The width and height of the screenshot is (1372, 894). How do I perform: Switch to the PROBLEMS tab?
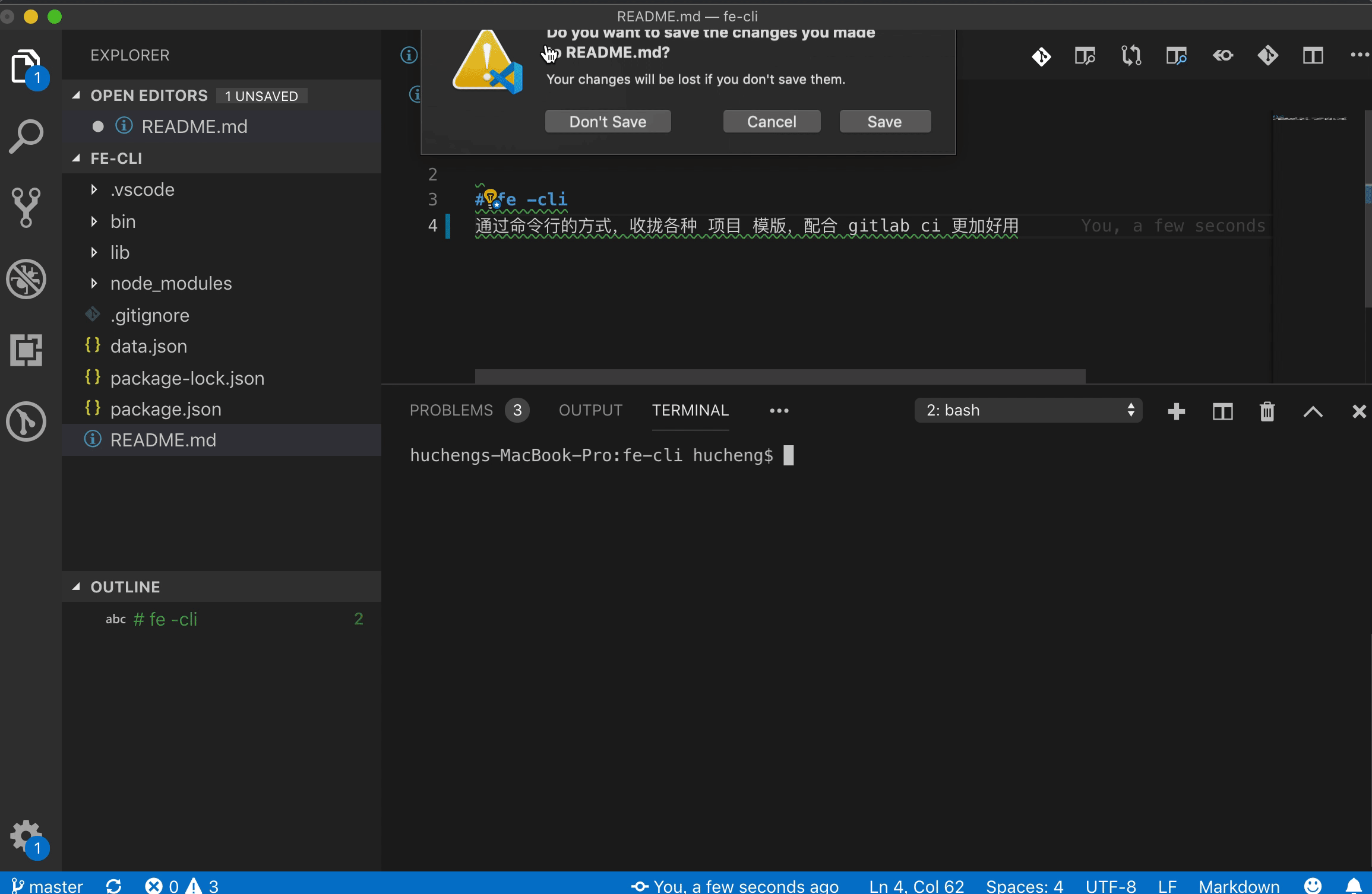451,410
